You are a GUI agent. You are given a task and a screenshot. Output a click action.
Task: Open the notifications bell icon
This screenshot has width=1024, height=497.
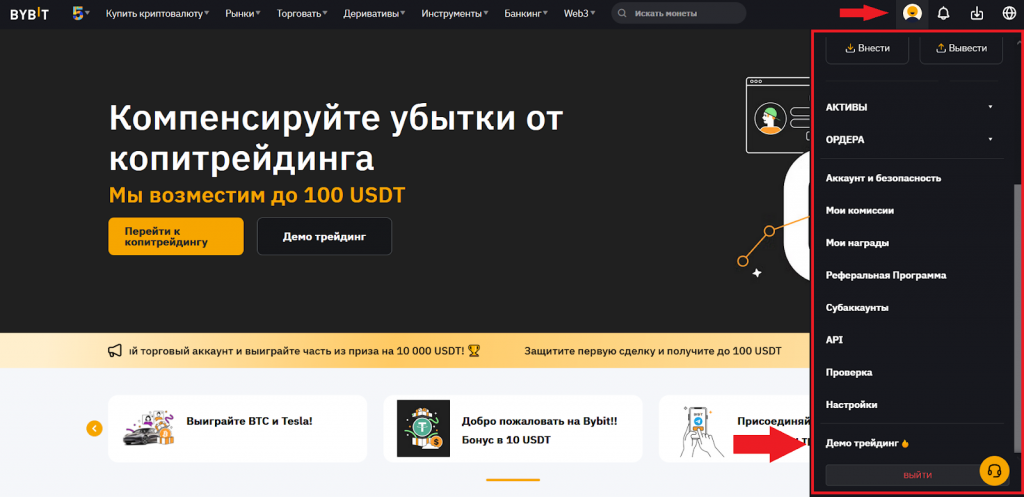coord(944,13)
